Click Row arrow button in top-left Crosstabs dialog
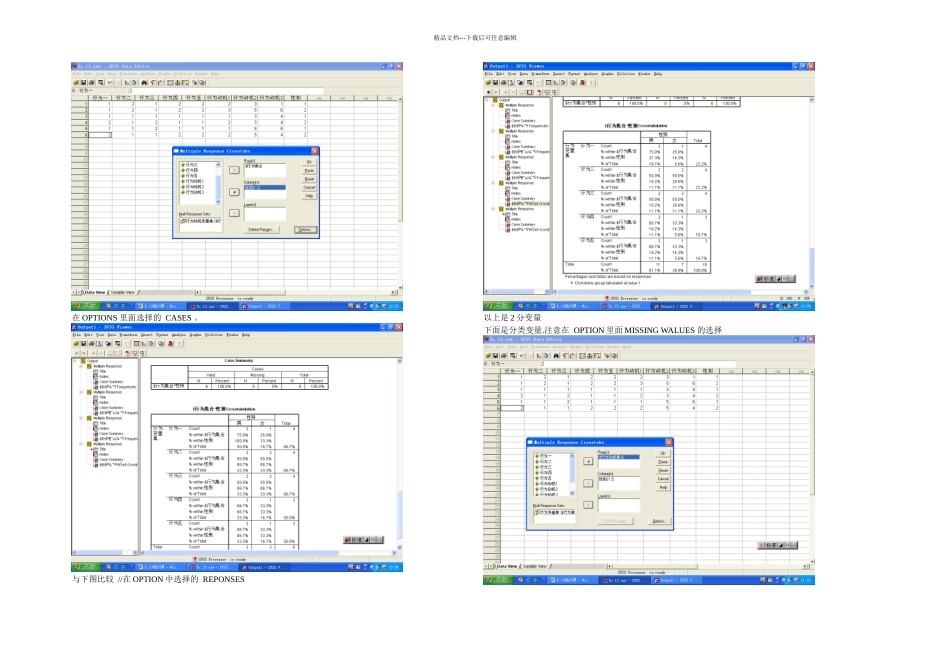The image size is (950, 672). (x=234, y=170)
